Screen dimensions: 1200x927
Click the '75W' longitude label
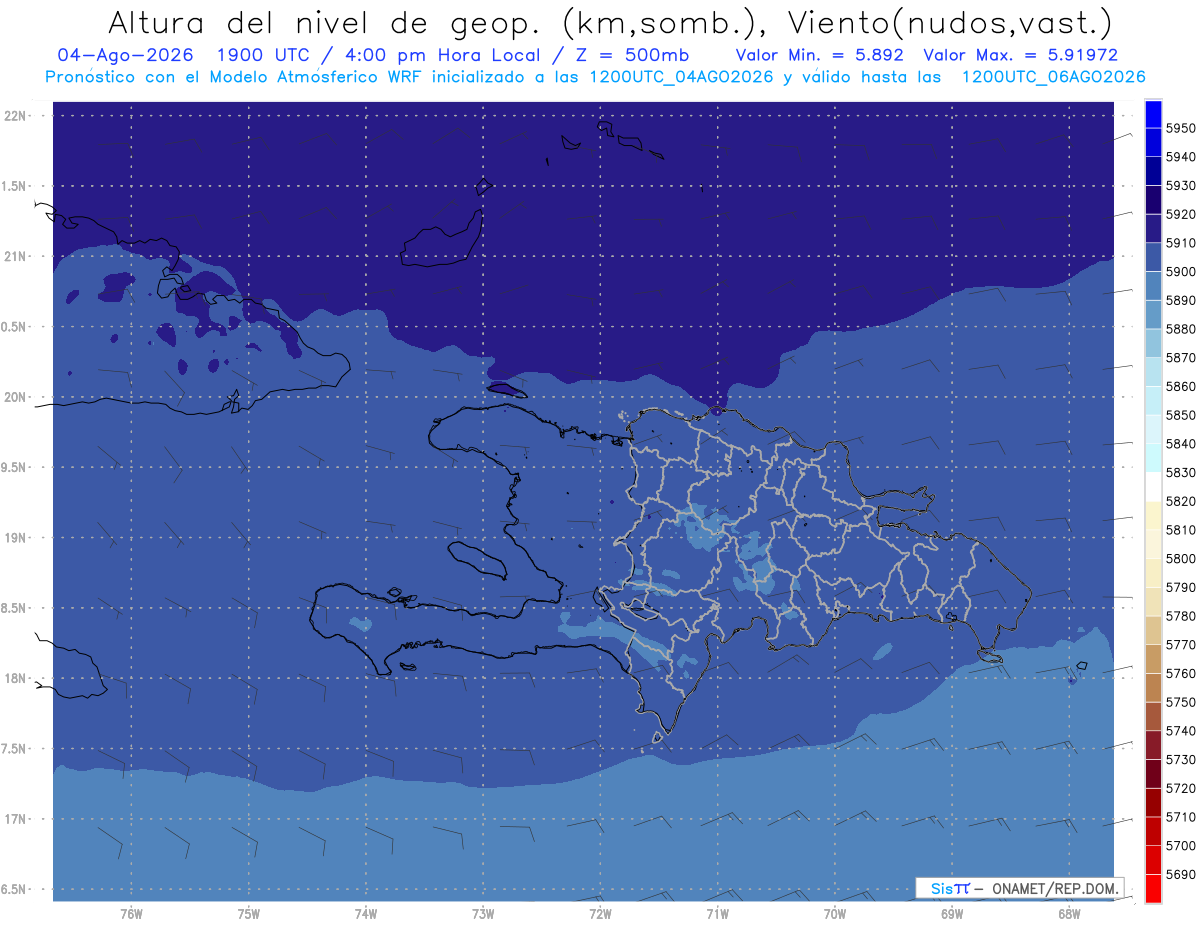point(248,913)
